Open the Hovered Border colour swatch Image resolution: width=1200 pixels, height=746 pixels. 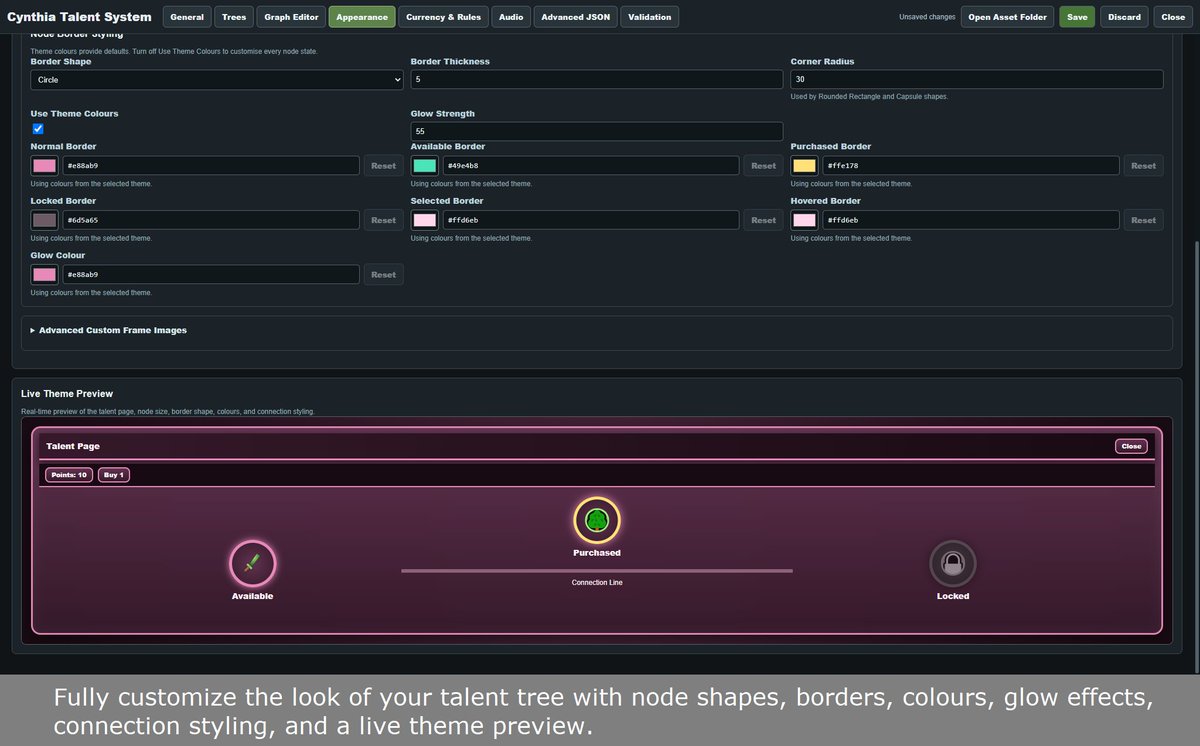click(805, 220)
